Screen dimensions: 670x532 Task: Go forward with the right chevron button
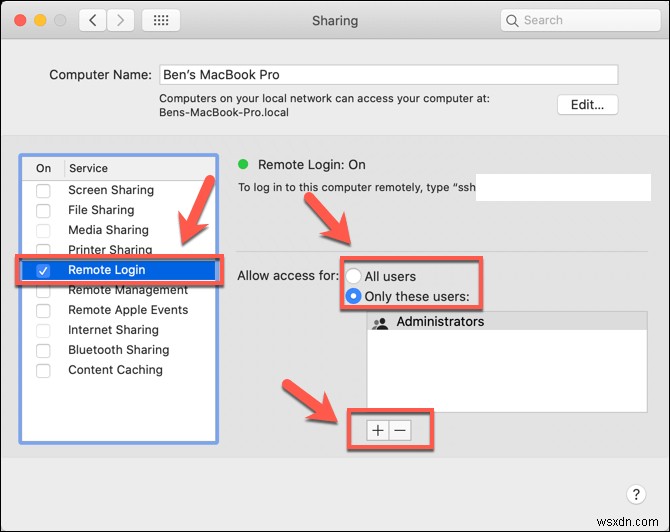pos(120,20)
